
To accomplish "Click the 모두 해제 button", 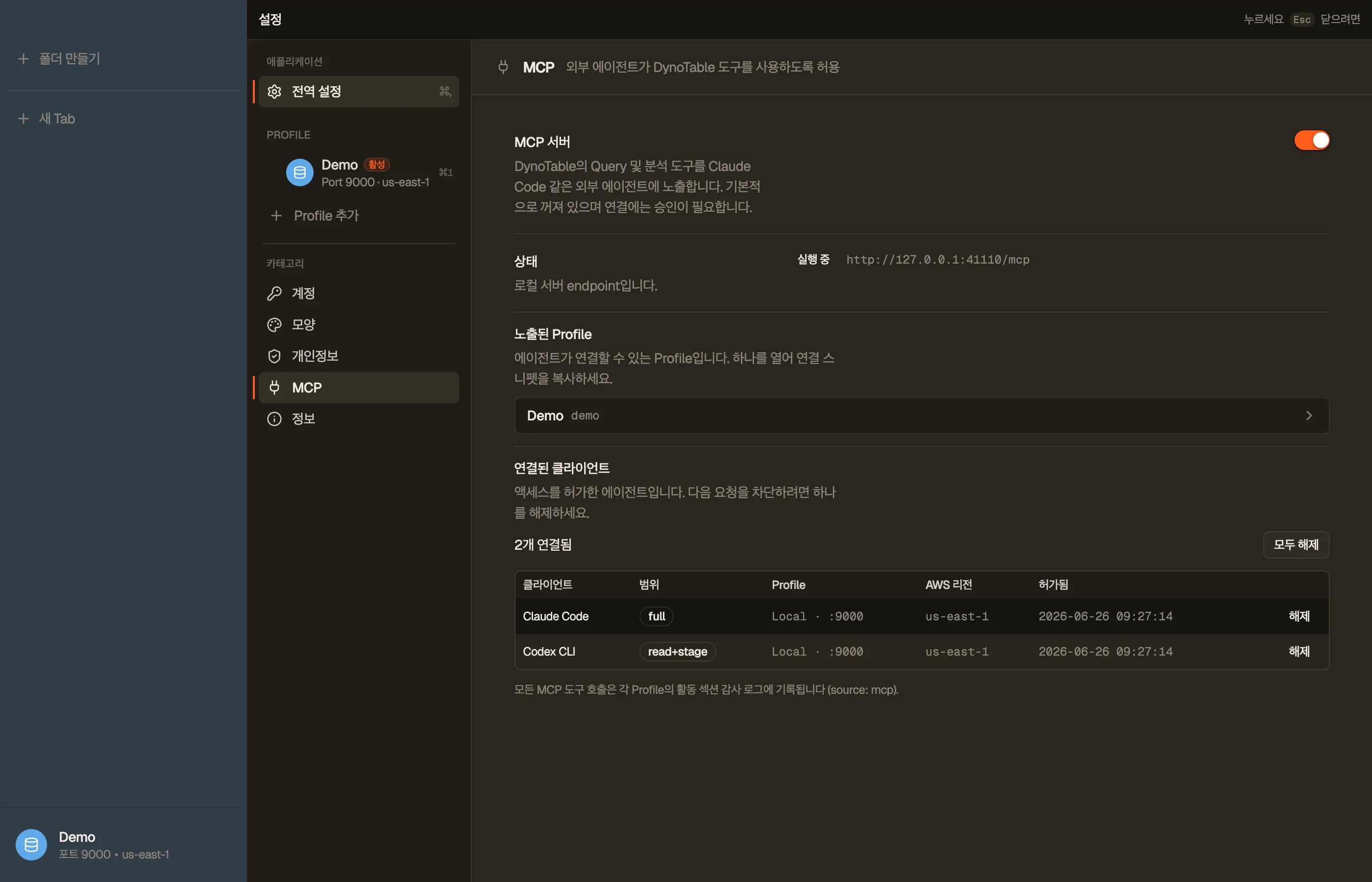I will point(1296,545).
